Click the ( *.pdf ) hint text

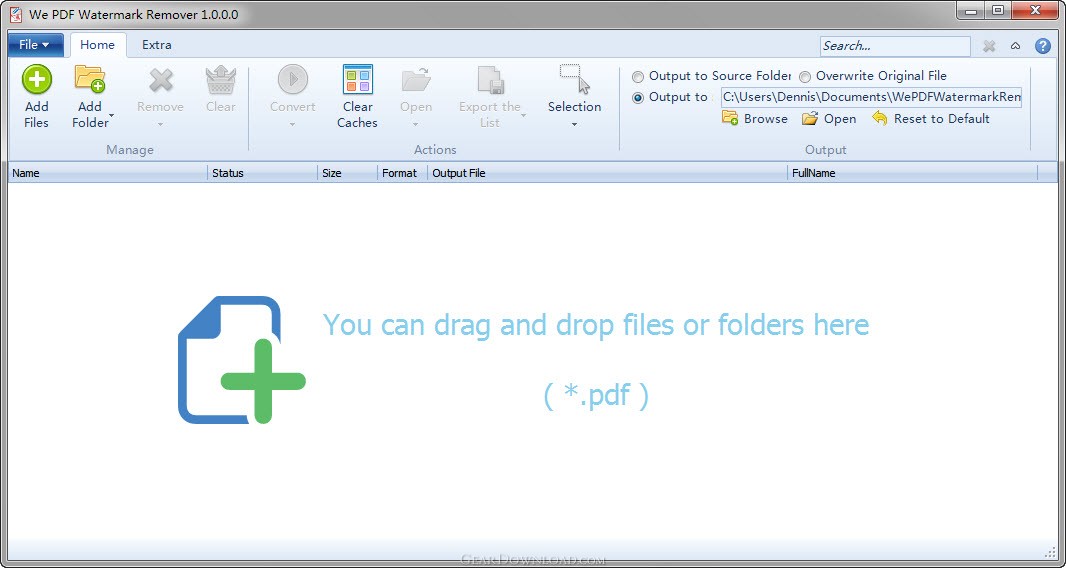coord(596,395)
